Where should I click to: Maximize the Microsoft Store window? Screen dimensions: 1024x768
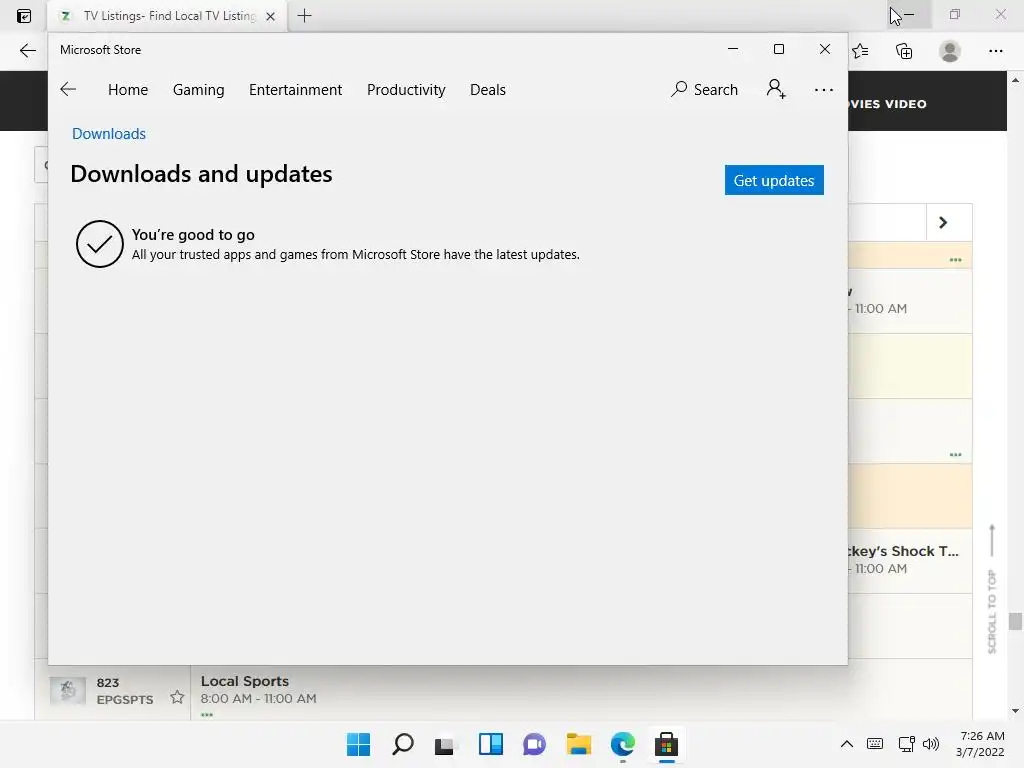(778, 49)
